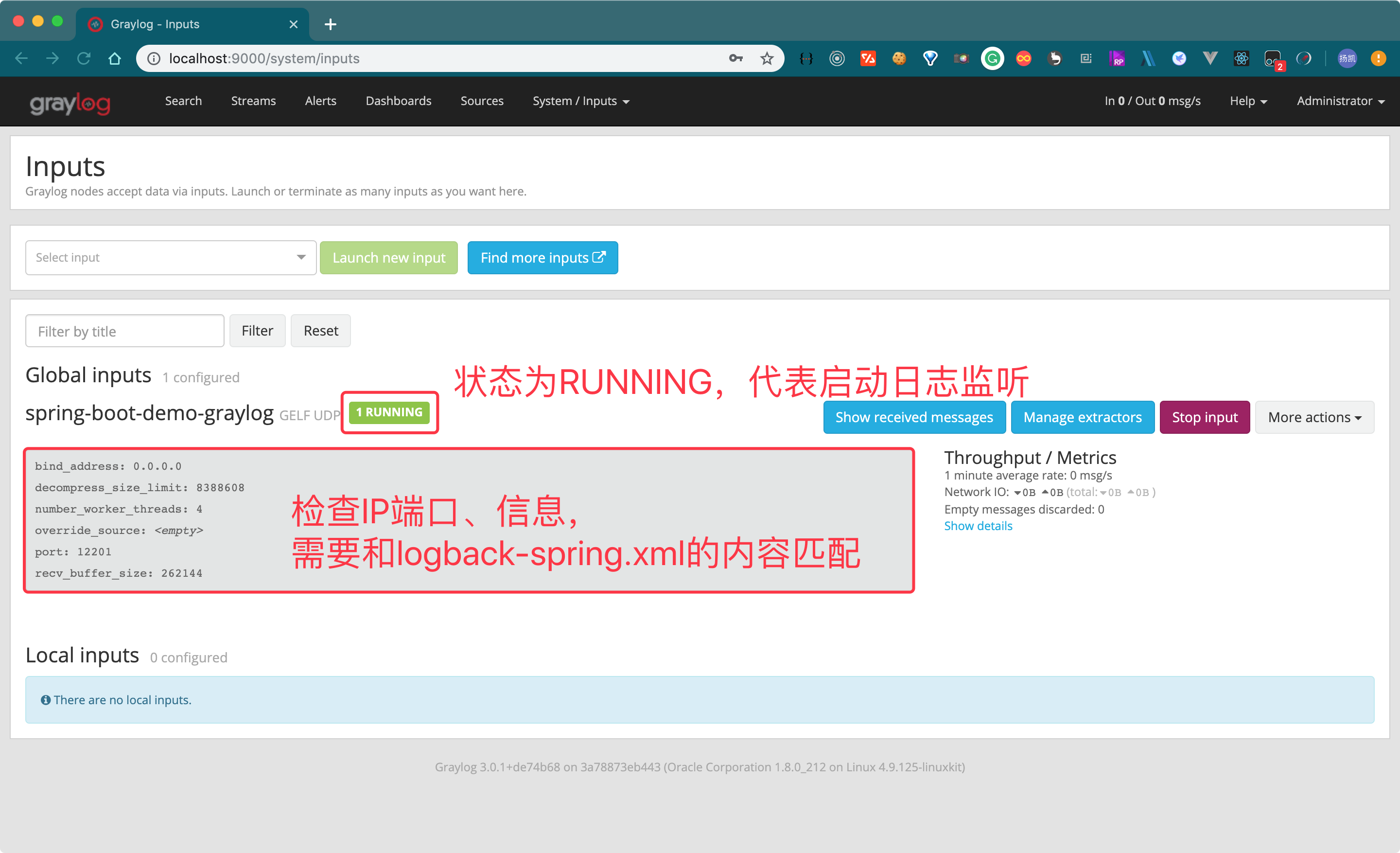Click the recv_buffer_size: 262144 line
1400x853 pixels.
tap(119, 573)
